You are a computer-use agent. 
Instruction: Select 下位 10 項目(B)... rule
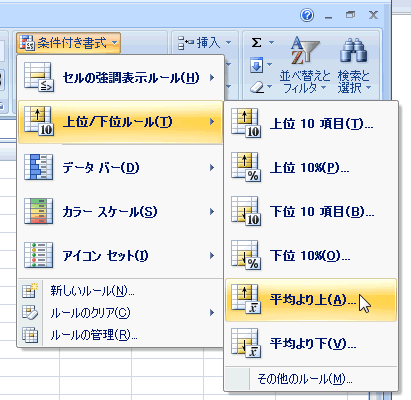[311, 212]
